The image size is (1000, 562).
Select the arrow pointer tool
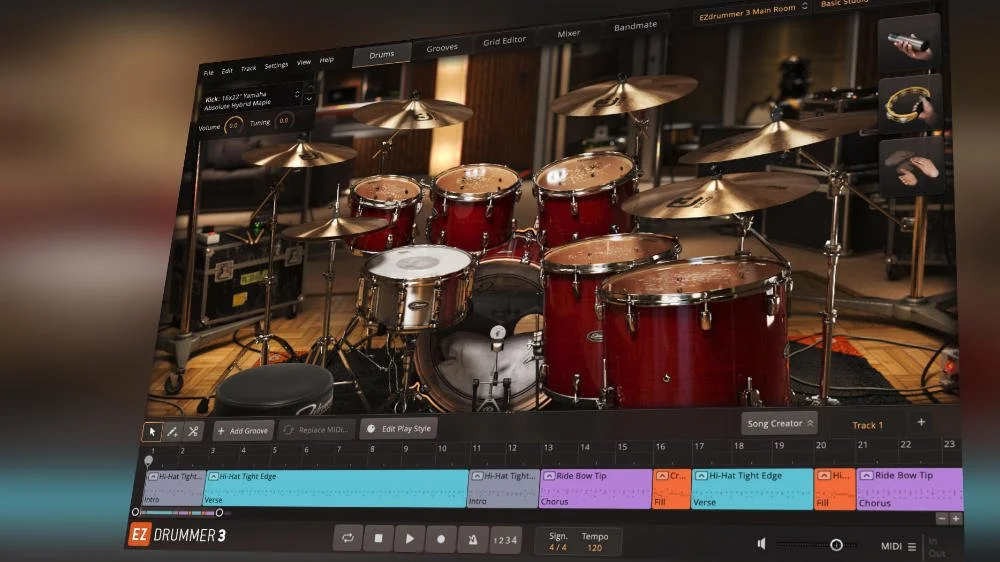click(x=152, y=432)
